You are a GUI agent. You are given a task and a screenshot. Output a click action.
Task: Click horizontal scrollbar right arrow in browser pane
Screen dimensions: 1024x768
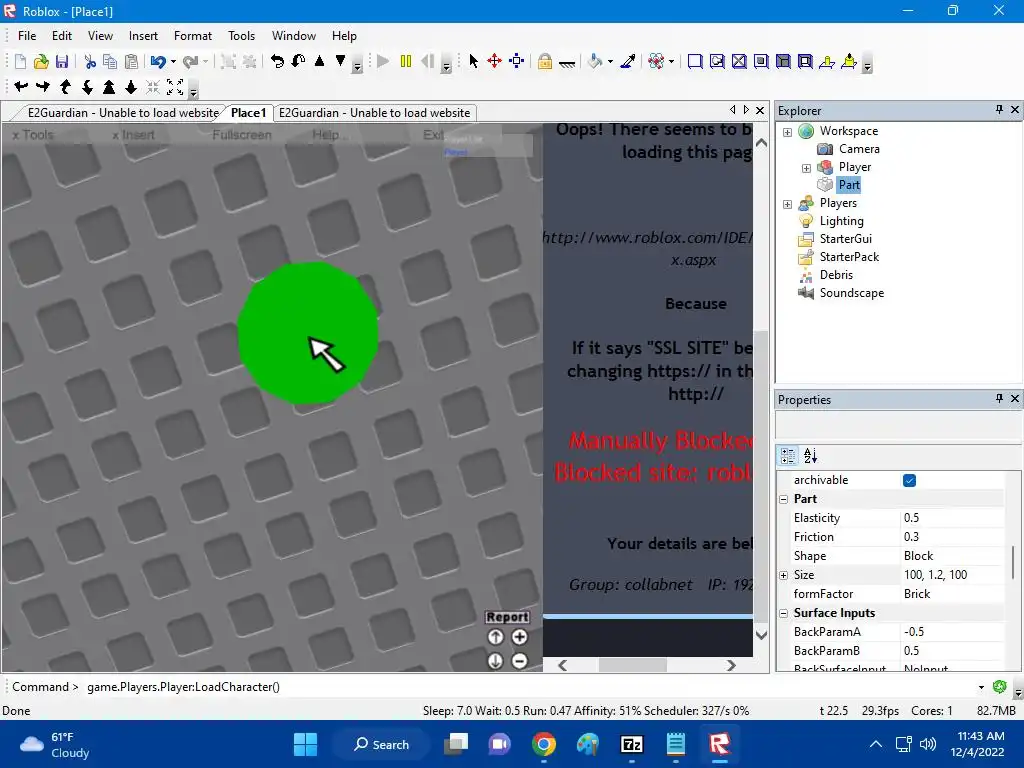pyautogui.click(x=731, y=665)
